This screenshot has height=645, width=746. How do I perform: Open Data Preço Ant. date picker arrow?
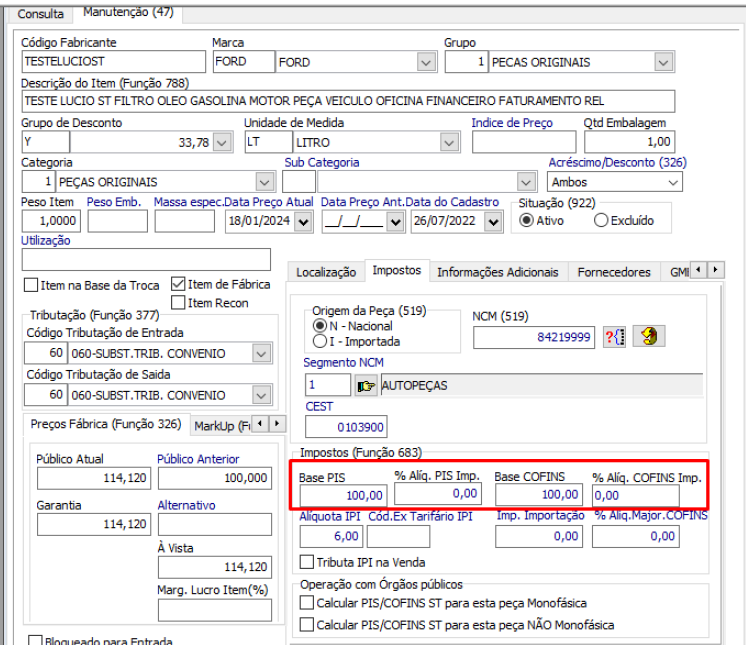pyautogui.click(x=395, y=222)
